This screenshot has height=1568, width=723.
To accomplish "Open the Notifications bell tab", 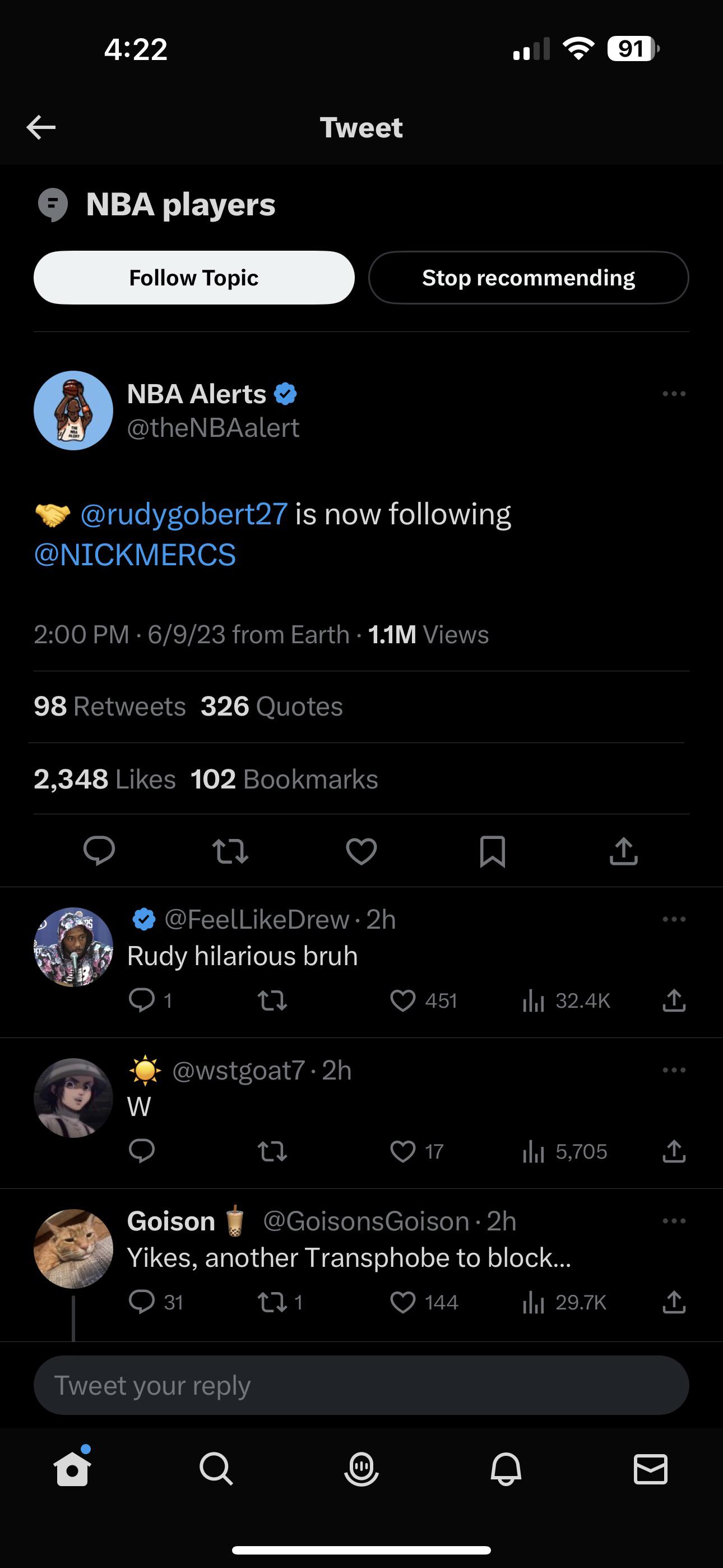I will 506,1469.
